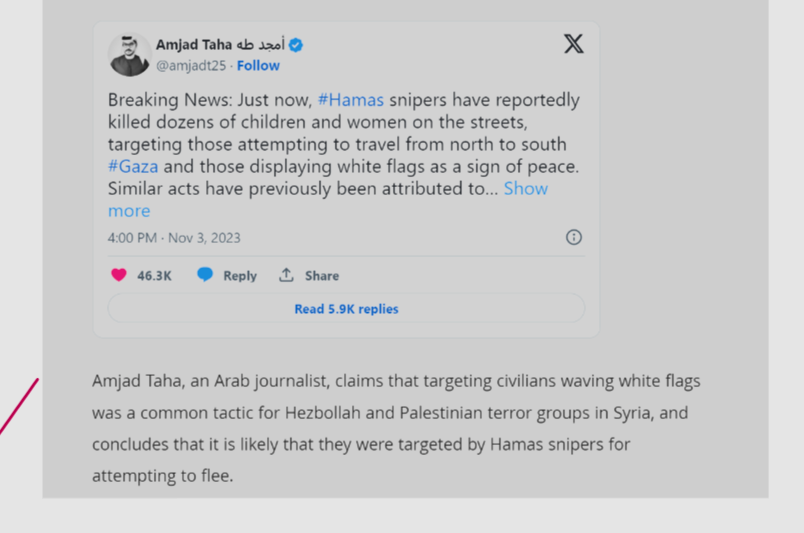Click the blue reply bubble icon
The width and height of the screenshot is (804, 533).
205,275
